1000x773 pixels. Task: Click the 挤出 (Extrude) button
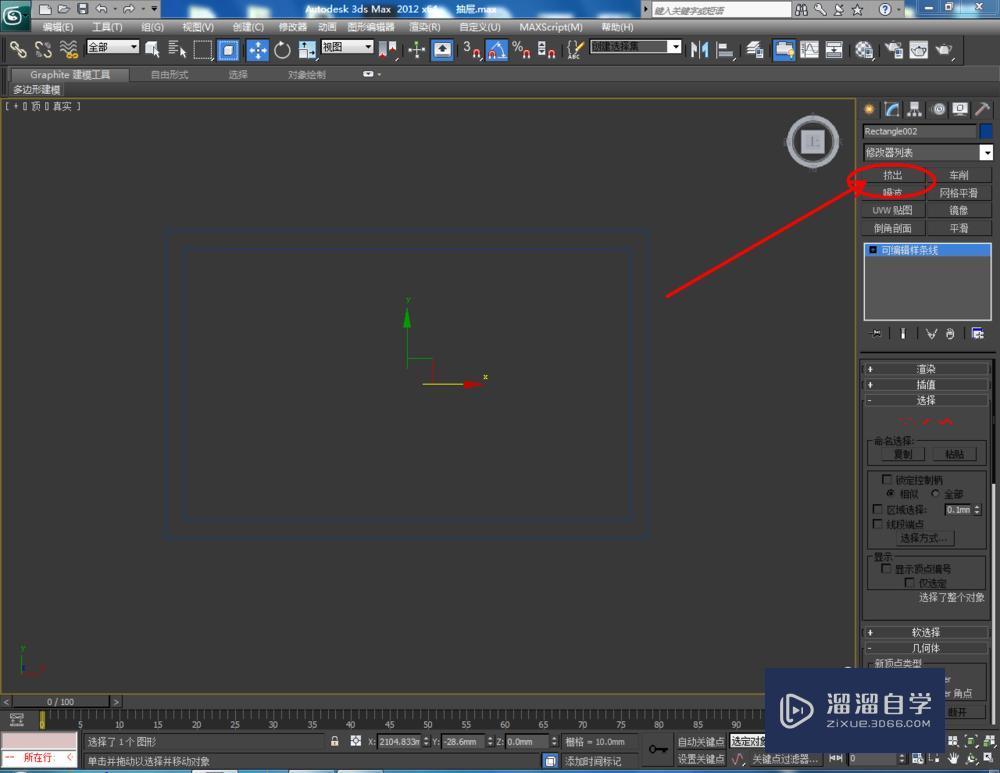[890, 174]
